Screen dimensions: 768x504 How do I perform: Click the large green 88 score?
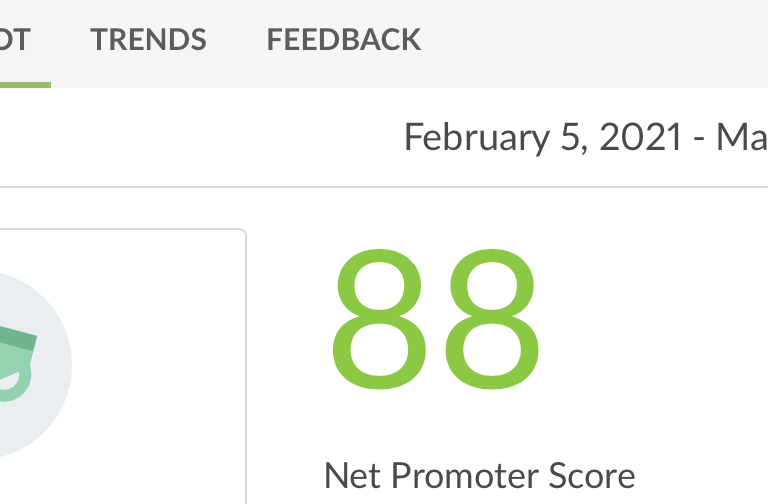(435, 321)
